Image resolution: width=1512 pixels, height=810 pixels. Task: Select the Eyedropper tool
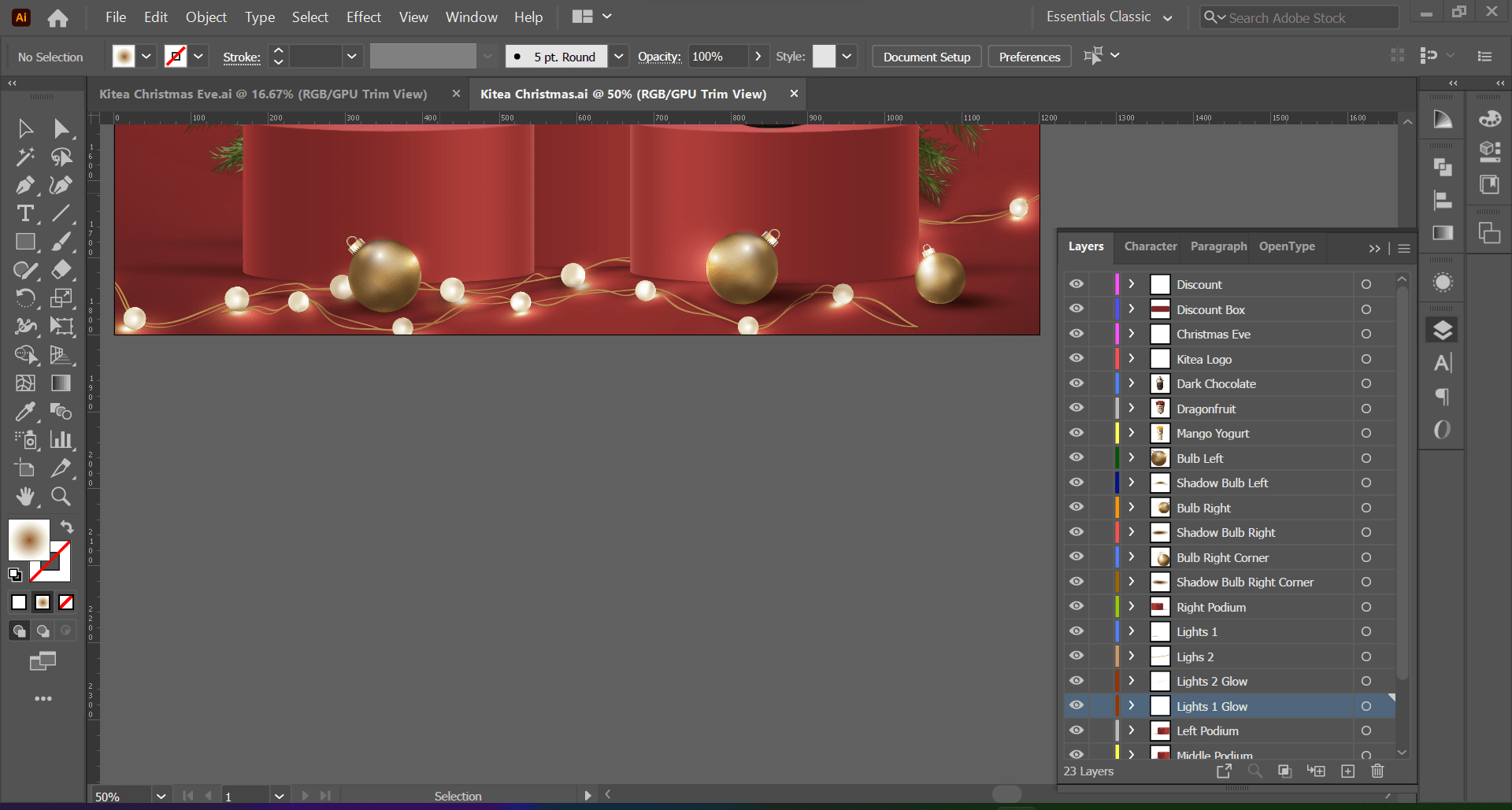coord(26,412)
